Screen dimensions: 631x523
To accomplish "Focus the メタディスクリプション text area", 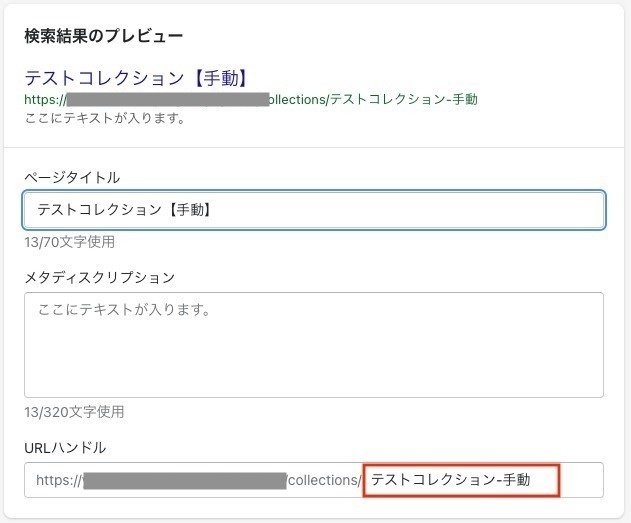I will pyautogui.click(x=314, y=345).
